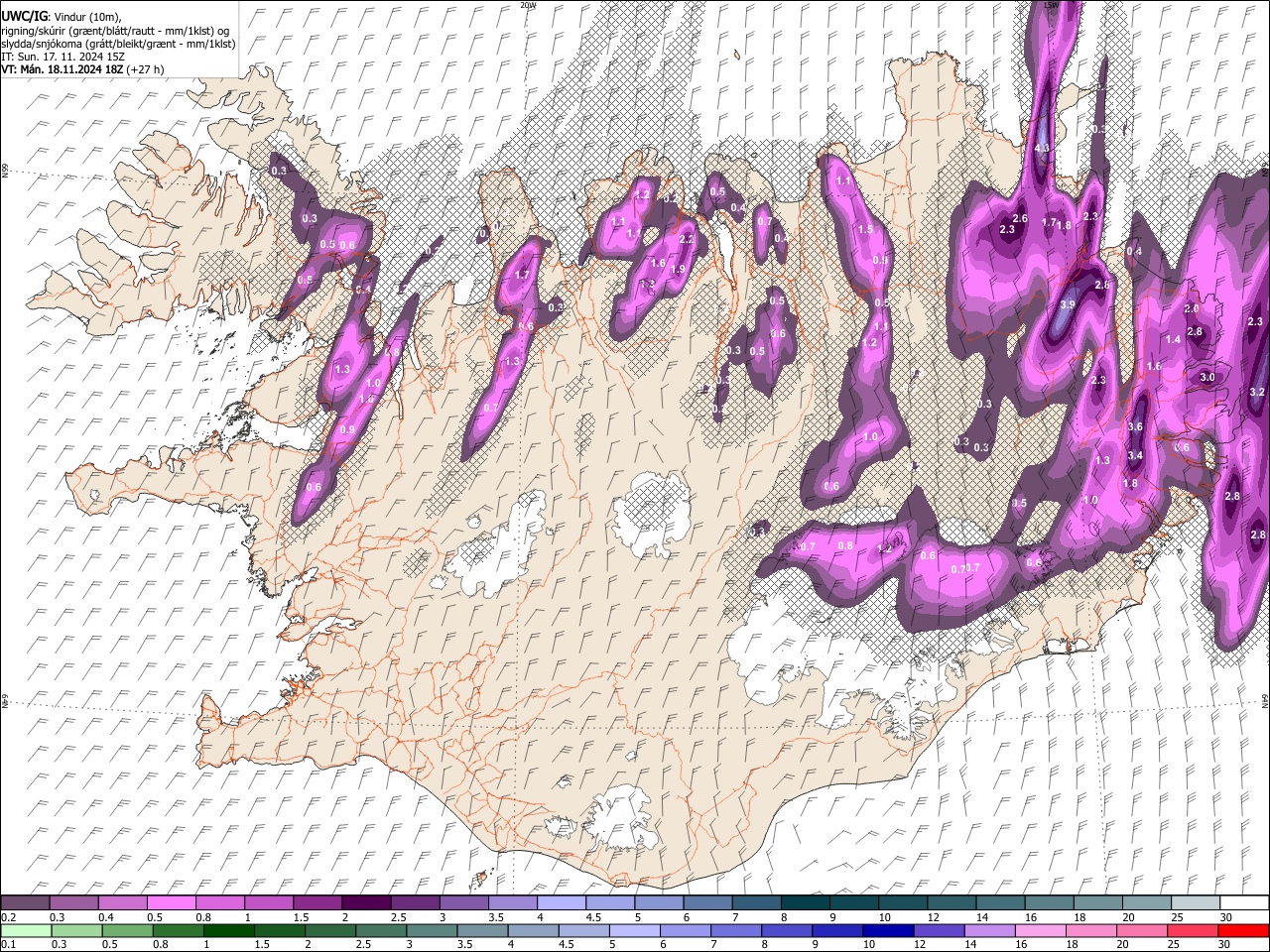The height and width of the screenshot is (952, 1270).
Task: Click the '0.1' label of the rain scale
Action: [8, 944]
